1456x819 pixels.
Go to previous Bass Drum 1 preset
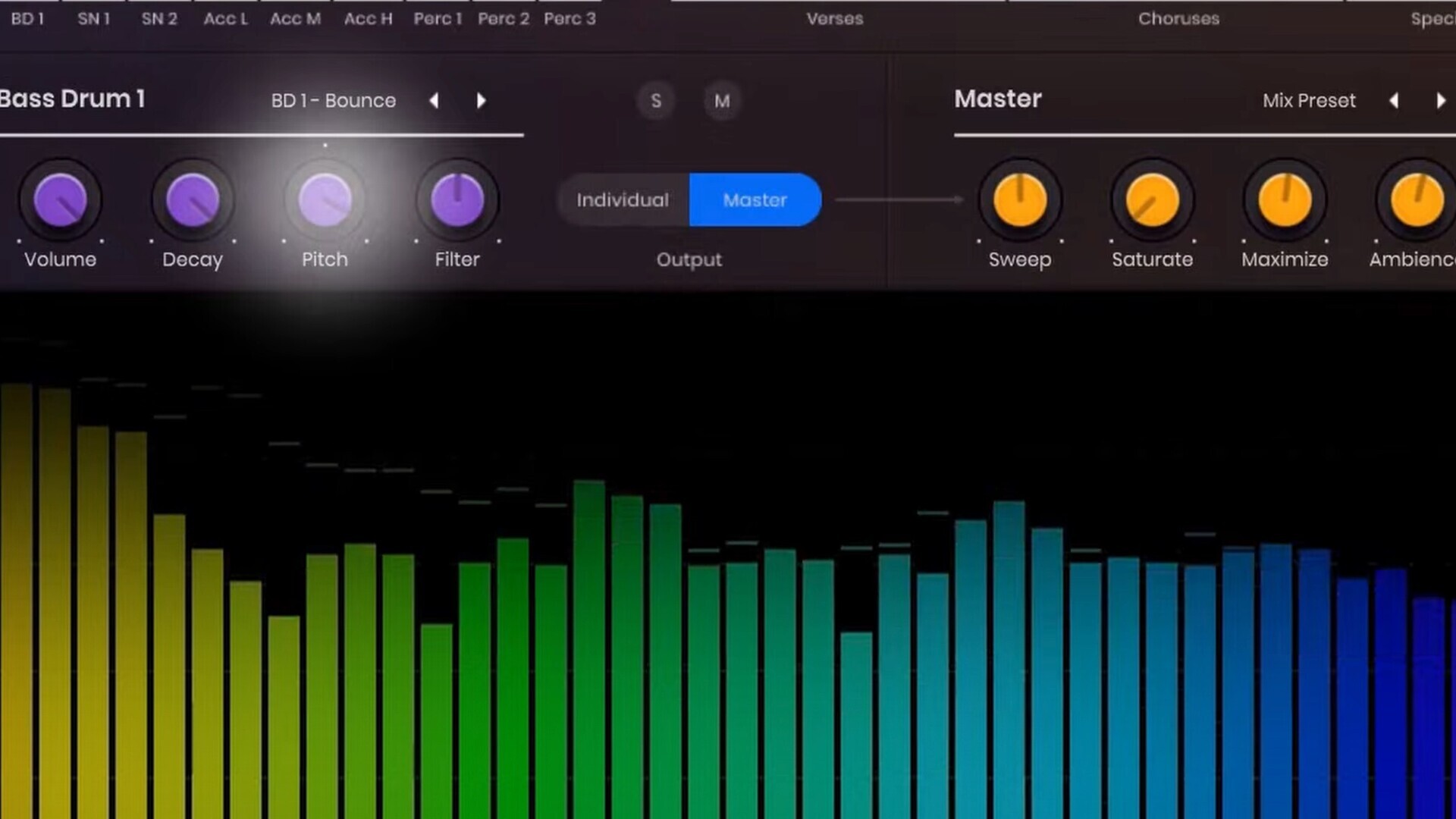tap(434, 101)
